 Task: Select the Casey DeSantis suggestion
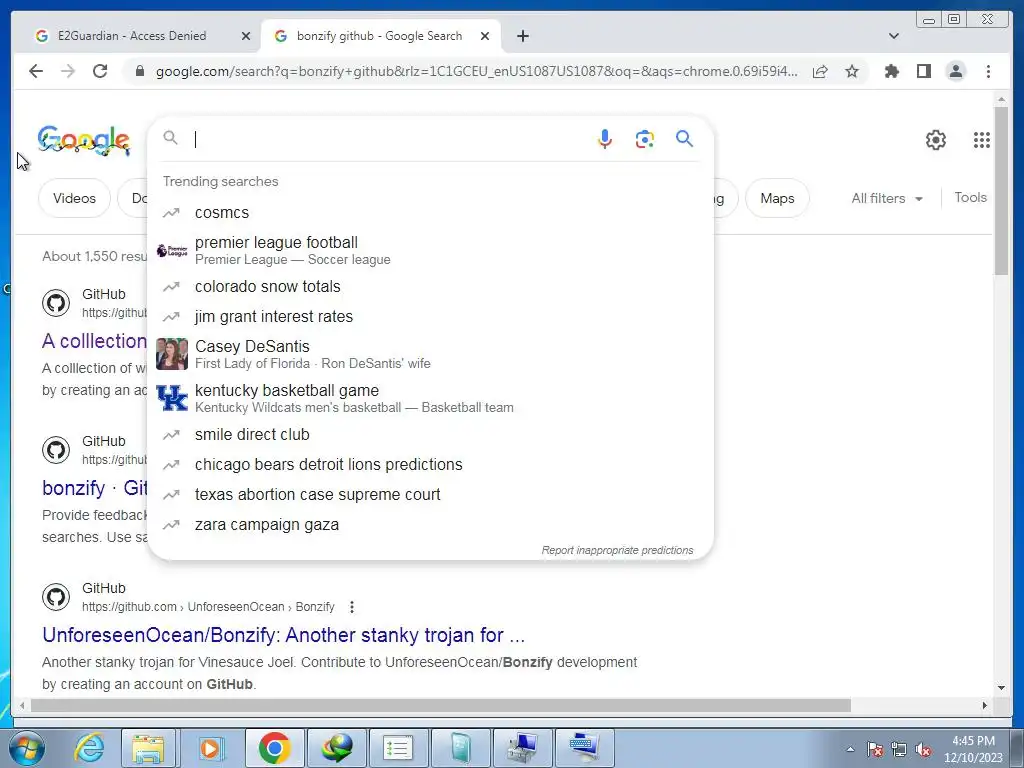tap(431, 354)
